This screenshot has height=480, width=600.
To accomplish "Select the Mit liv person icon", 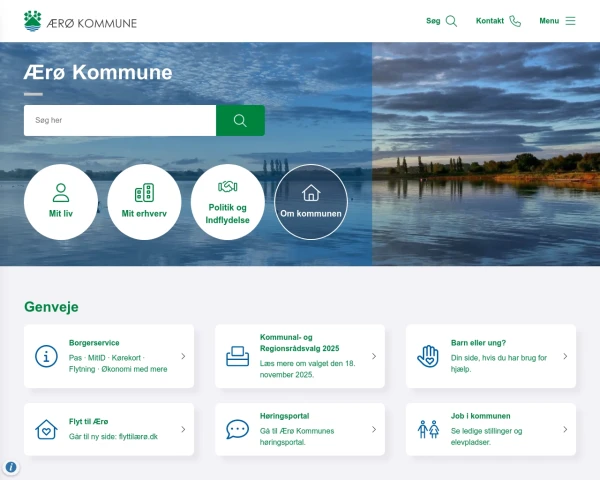I will coord(61,193).
